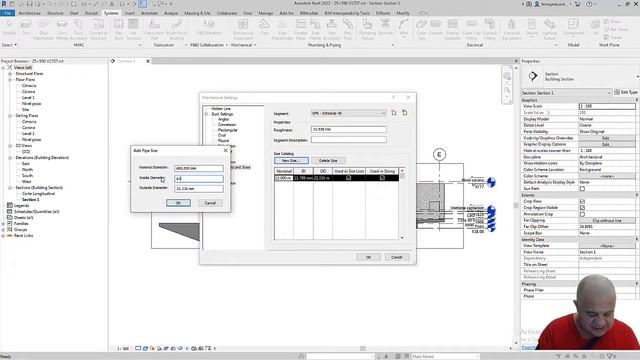Select the Mechanical Equipment tool
This screenshot has height=360, width=640.
[243, 29]
